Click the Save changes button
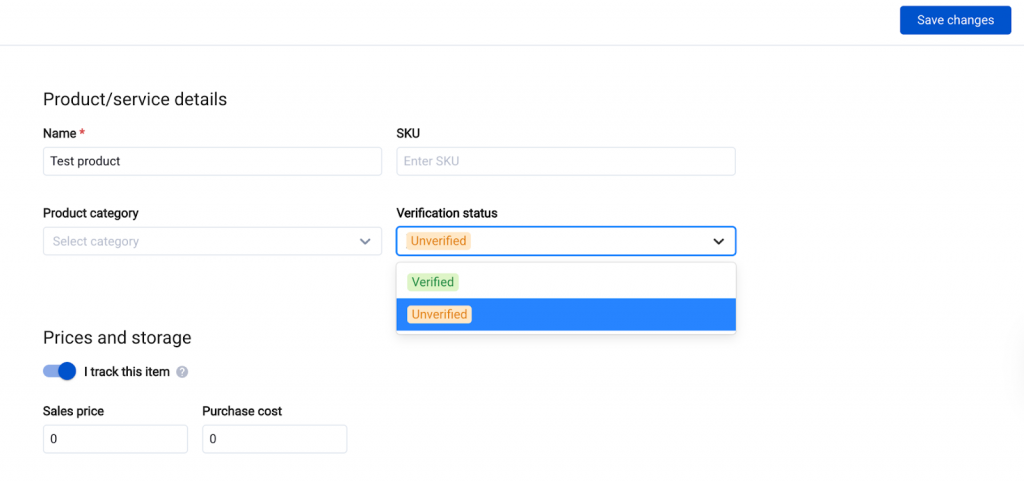The image size is (1024, 481). tap(955, 20)
